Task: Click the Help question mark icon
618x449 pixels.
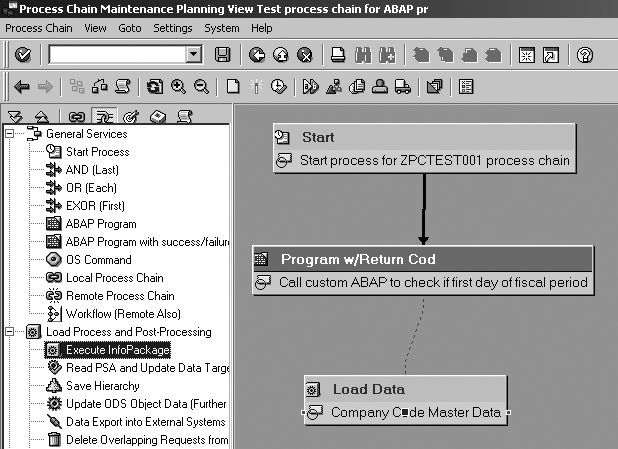Action: (x=586, y=54)
